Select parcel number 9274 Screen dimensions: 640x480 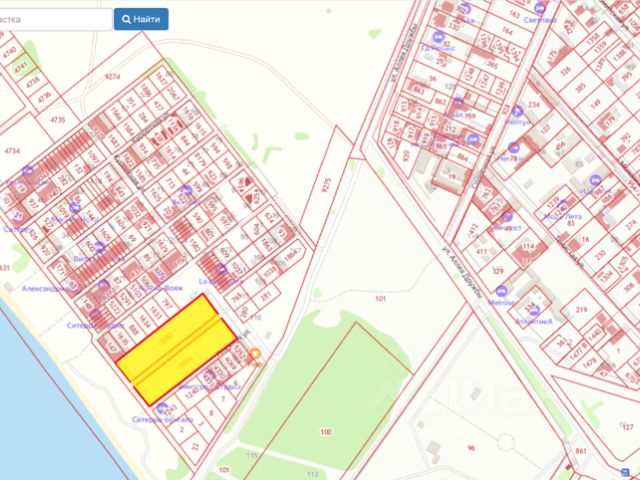coord(112,76)
